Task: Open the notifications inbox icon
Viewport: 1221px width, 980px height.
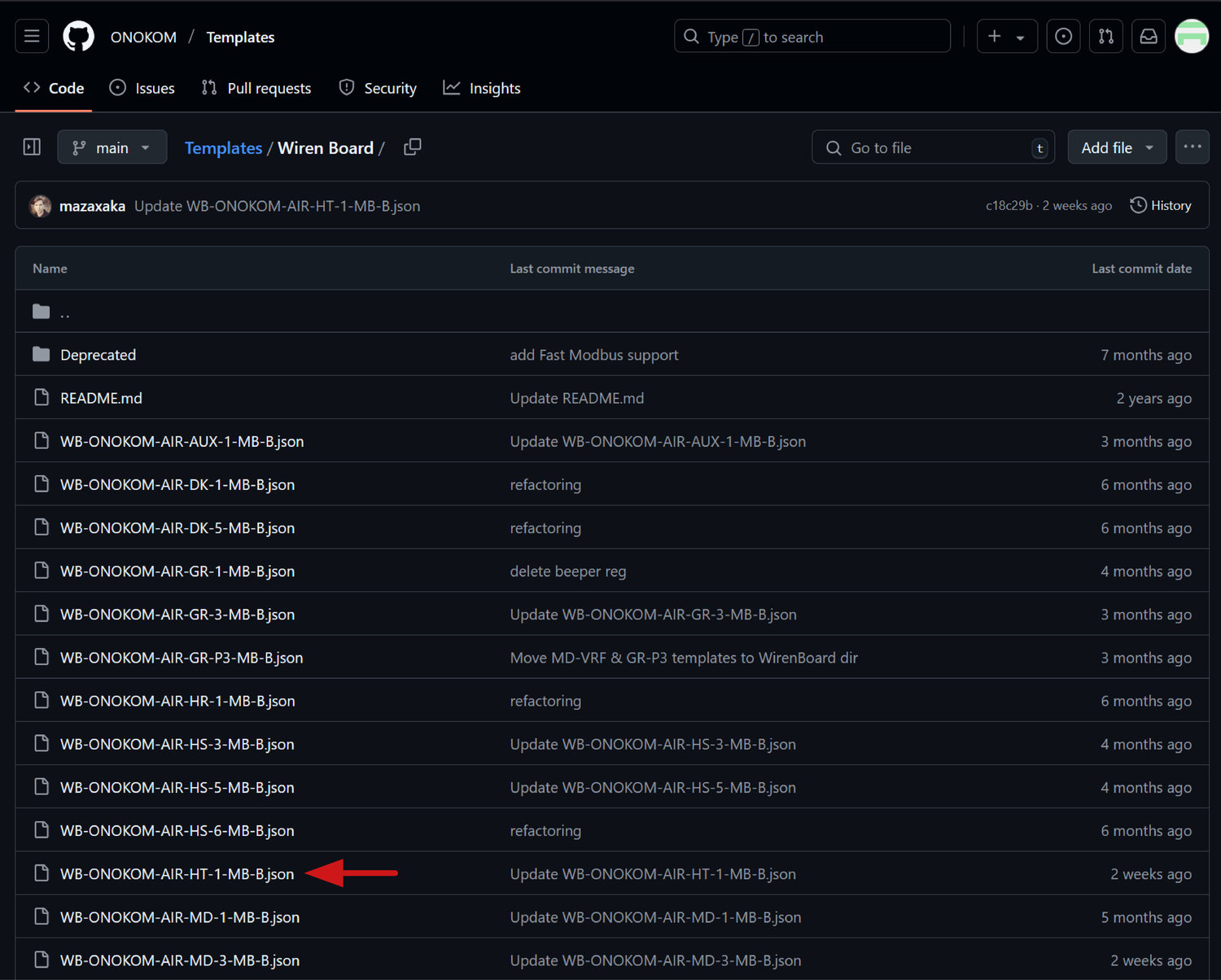Action: [1149, 37]
